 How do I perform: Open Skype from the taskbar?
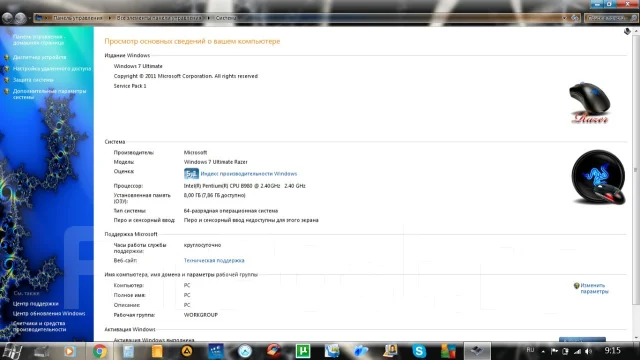(419, 351)
